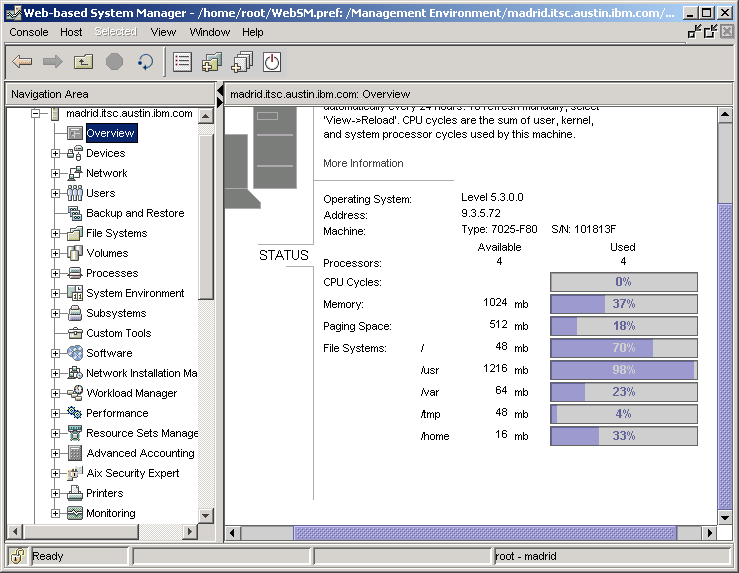739x573 pixels.
Task: Click the Performance gears icon
Action: pyautogui.click(x=75, y=413)
